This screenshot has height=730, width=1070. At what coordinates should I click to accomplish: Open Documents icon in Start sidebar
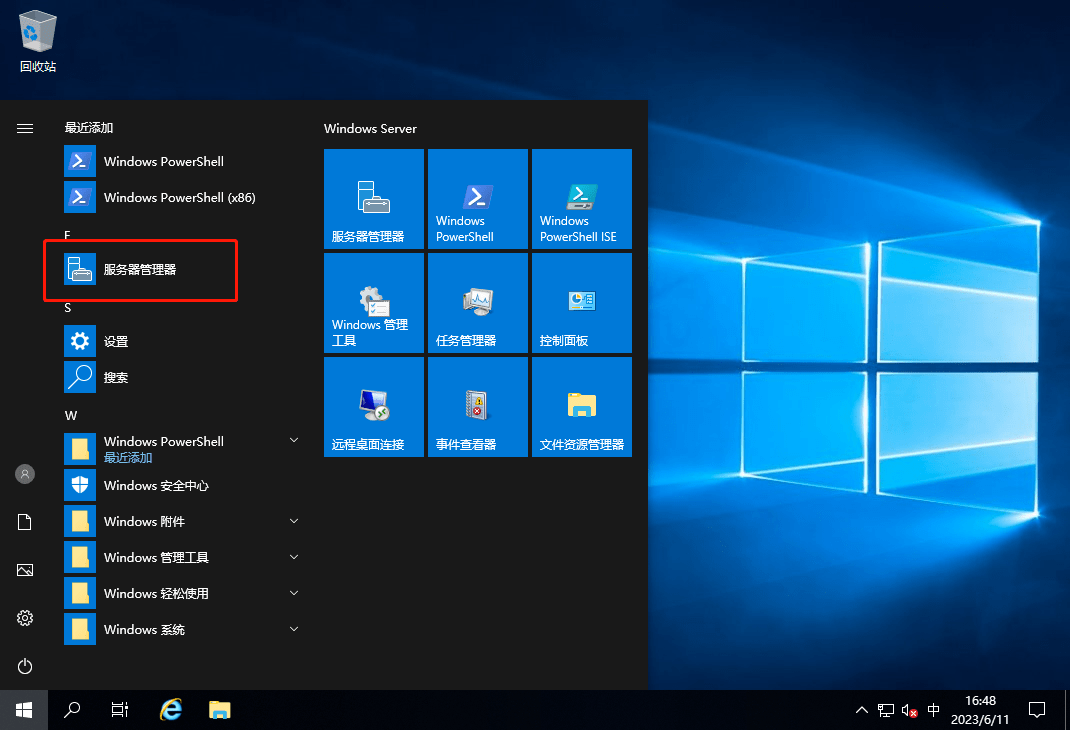tap(25, 522)
